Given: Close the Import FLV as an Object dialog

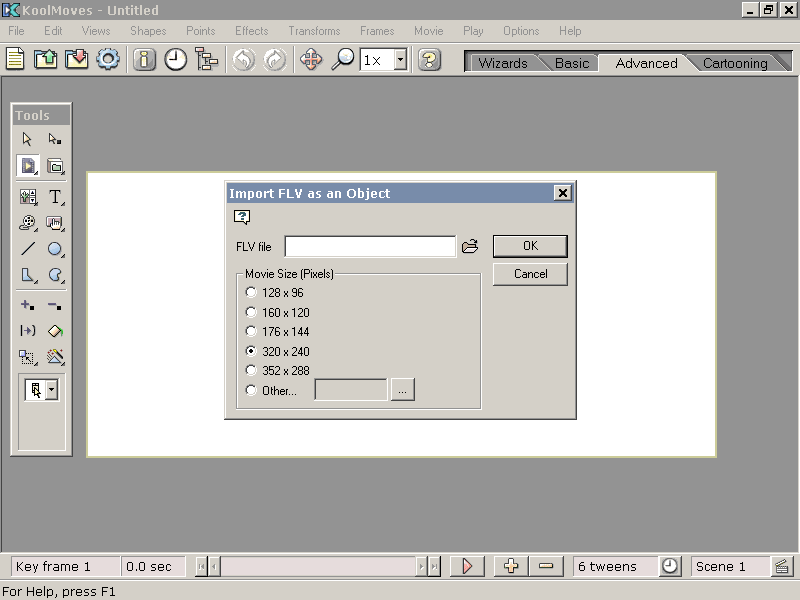Looking at the screenshot, I should (562, 193).
